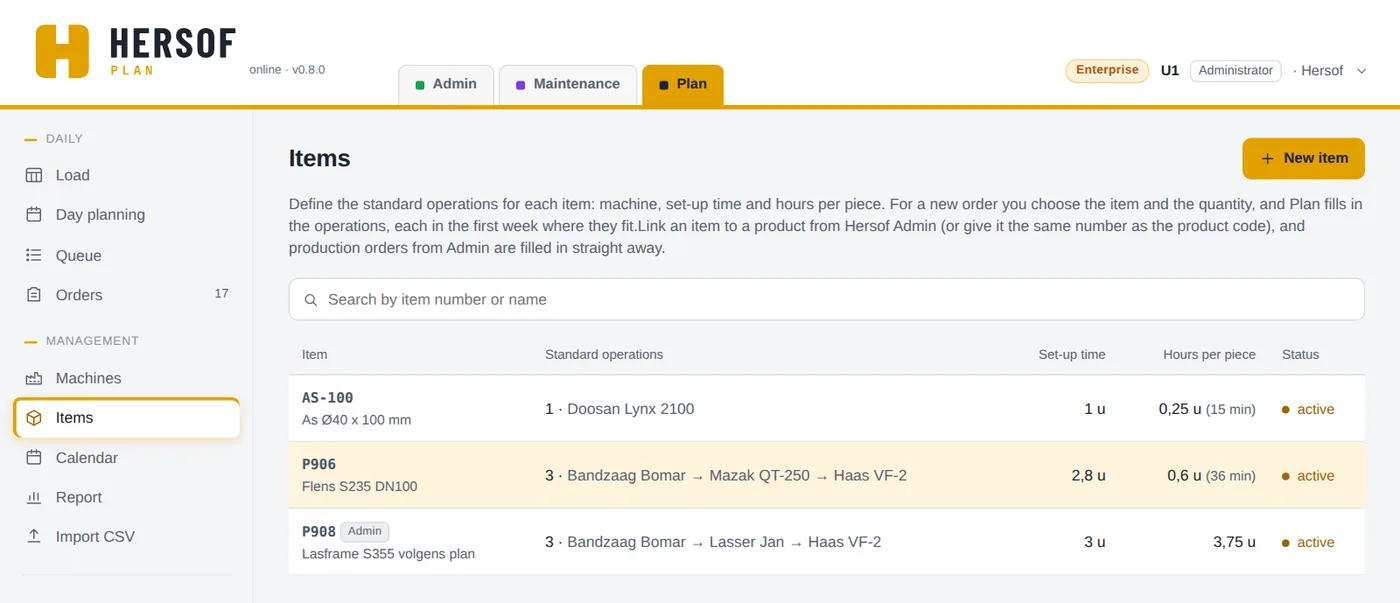Click the Enterprise plan badge
The width and height of the screenshot is (1400, 603).
coord(1107,70)
